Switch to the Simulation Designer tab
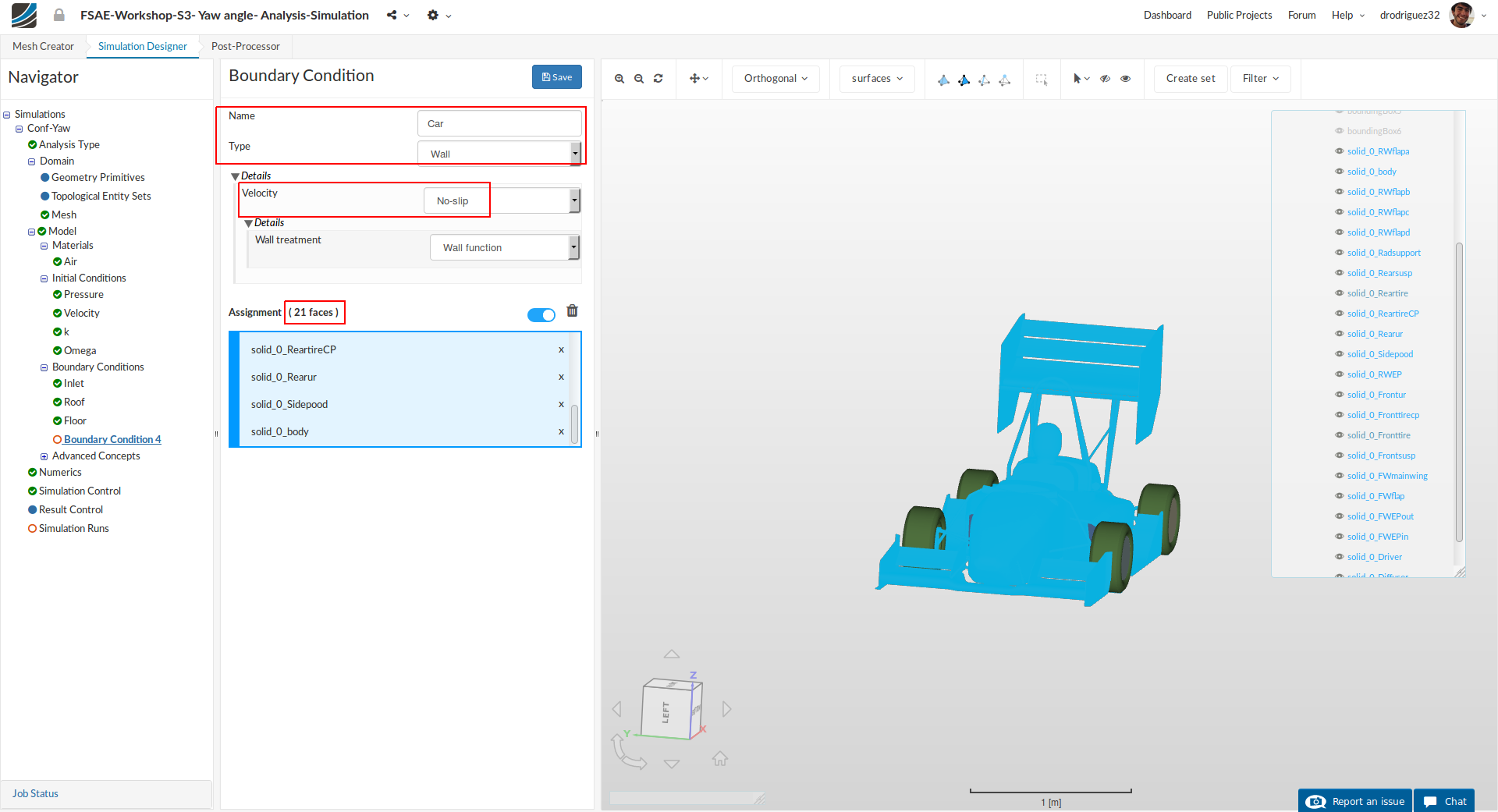 coord(143,47)
